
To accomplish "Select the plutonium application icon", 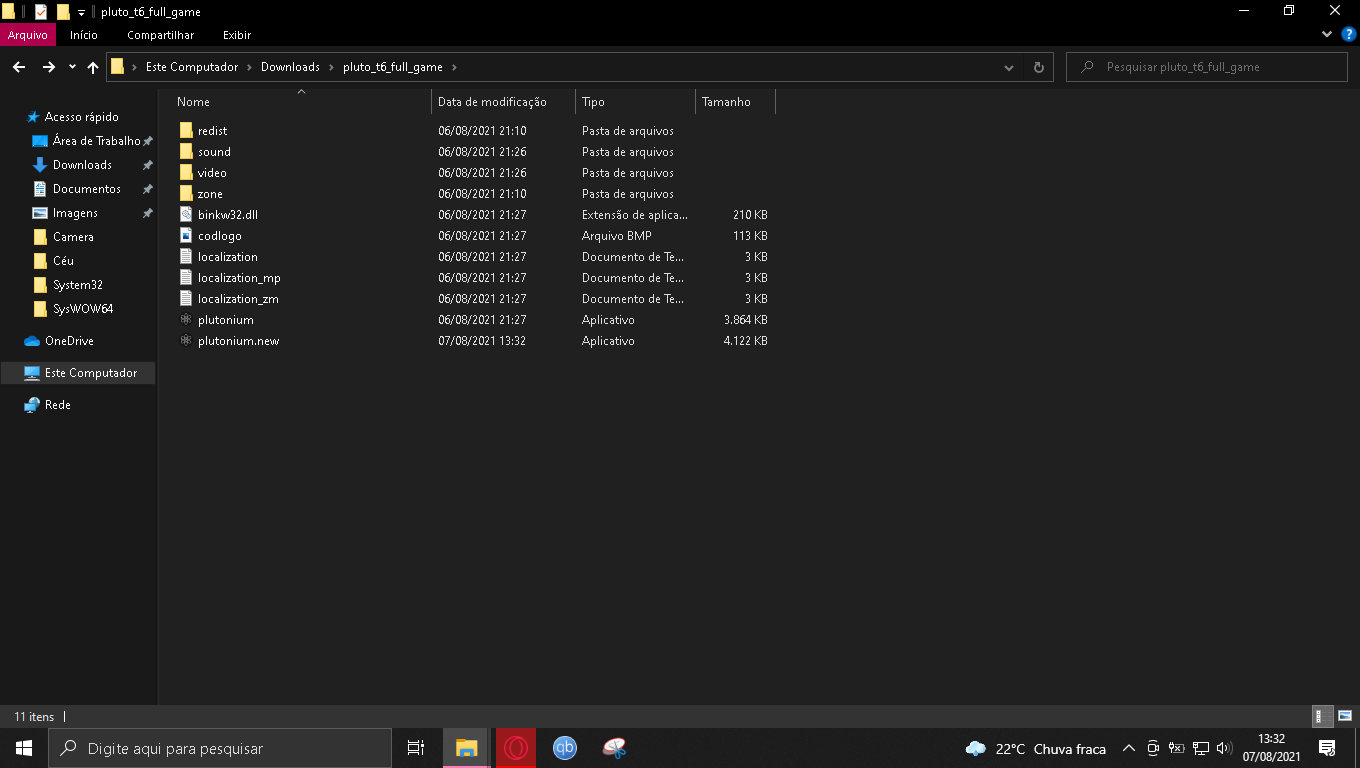I will 186,320.
